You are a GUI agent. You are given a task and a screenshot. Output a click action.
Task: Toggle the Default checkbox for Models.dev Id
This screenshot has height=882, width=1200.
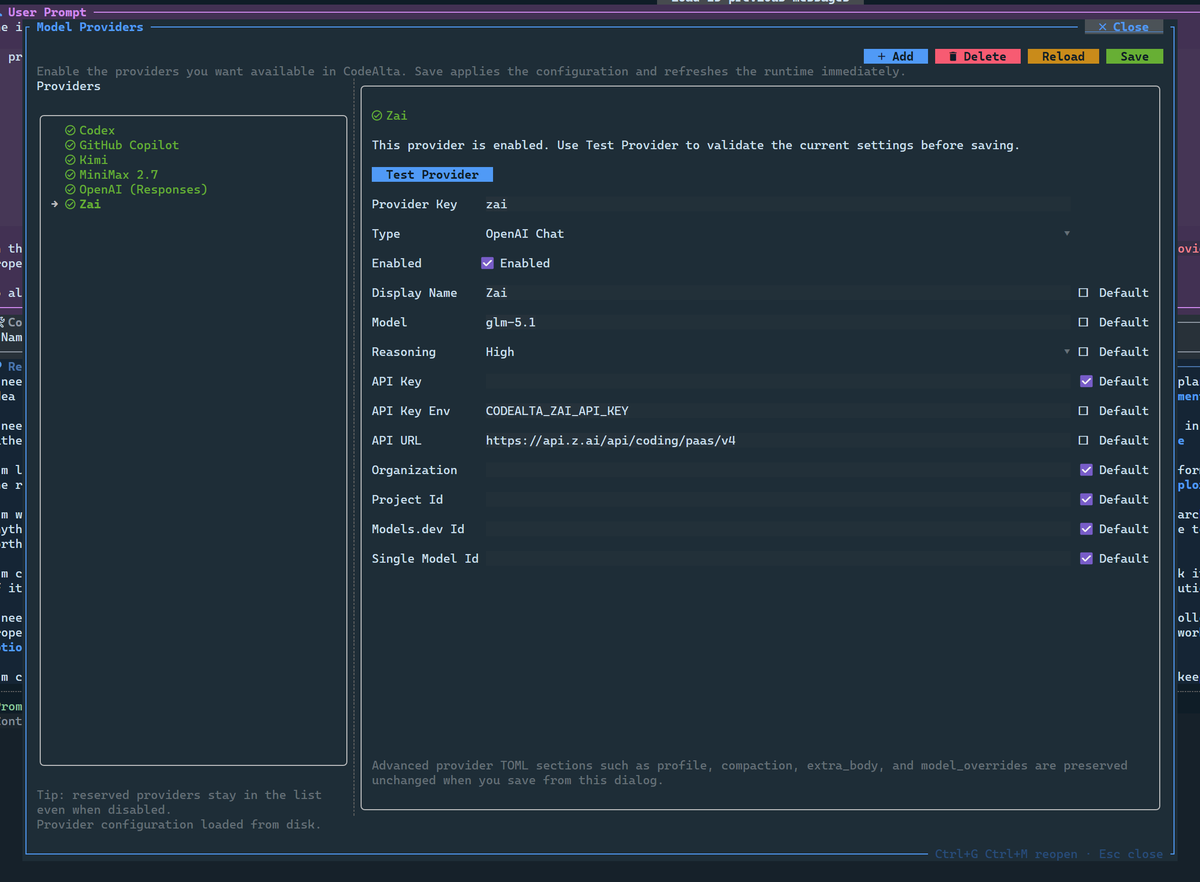click(x=1086, y=529)
